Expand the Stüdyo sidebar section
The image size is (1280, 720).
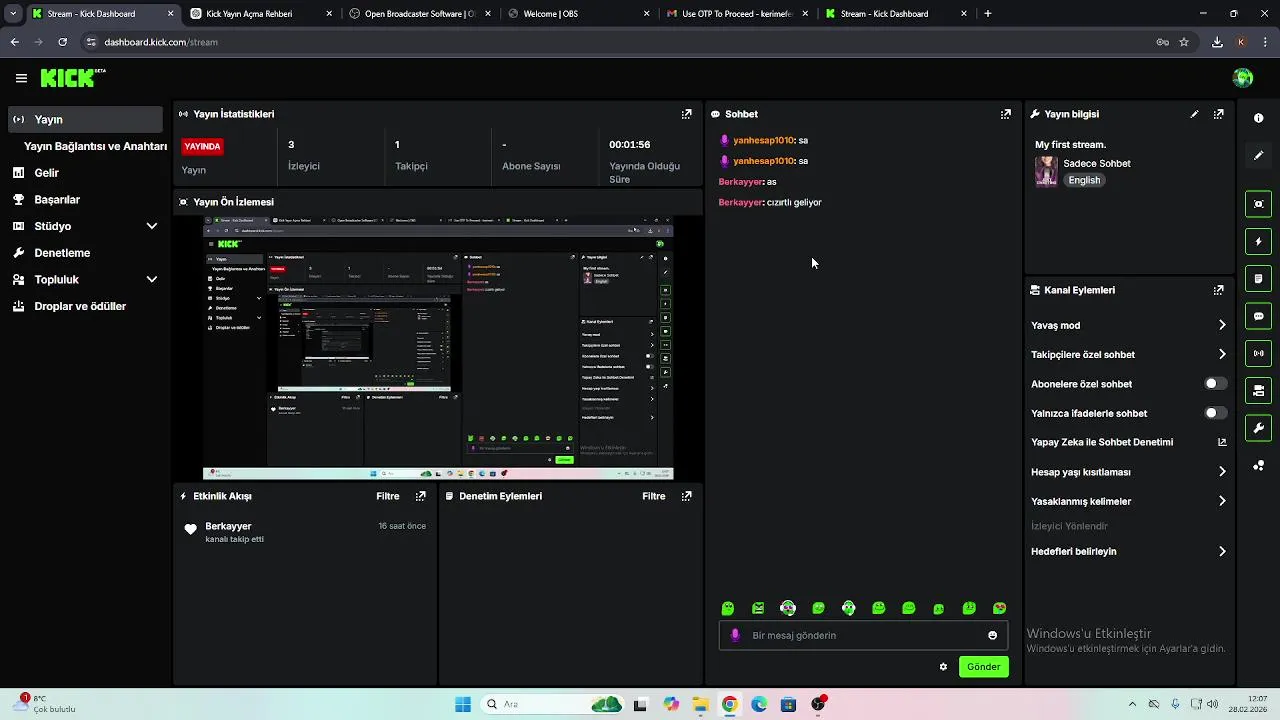pos(152,226)
